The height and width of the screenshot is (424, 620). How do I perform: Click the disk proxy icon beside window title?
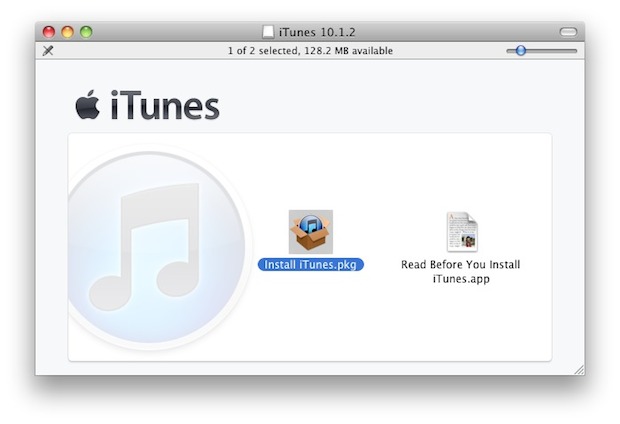pyautogui.click(x=268, y=32)
